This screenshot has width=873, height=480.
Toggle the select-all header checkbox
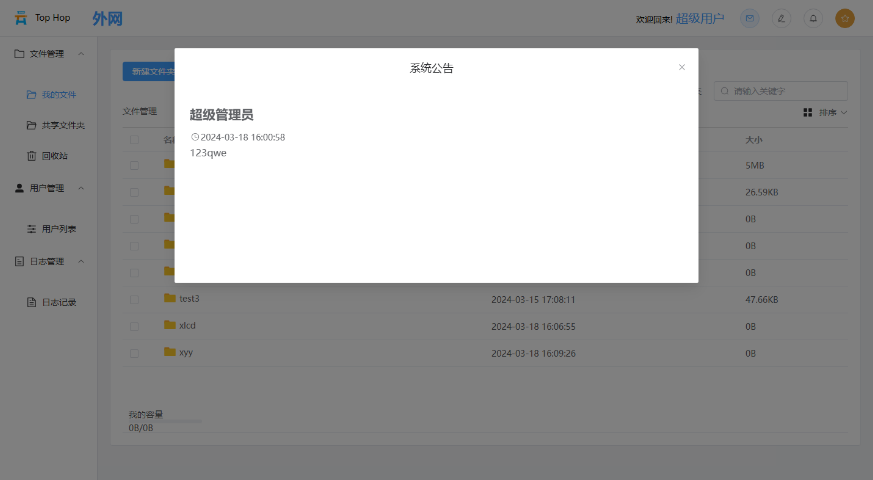[x=134, y=140]
